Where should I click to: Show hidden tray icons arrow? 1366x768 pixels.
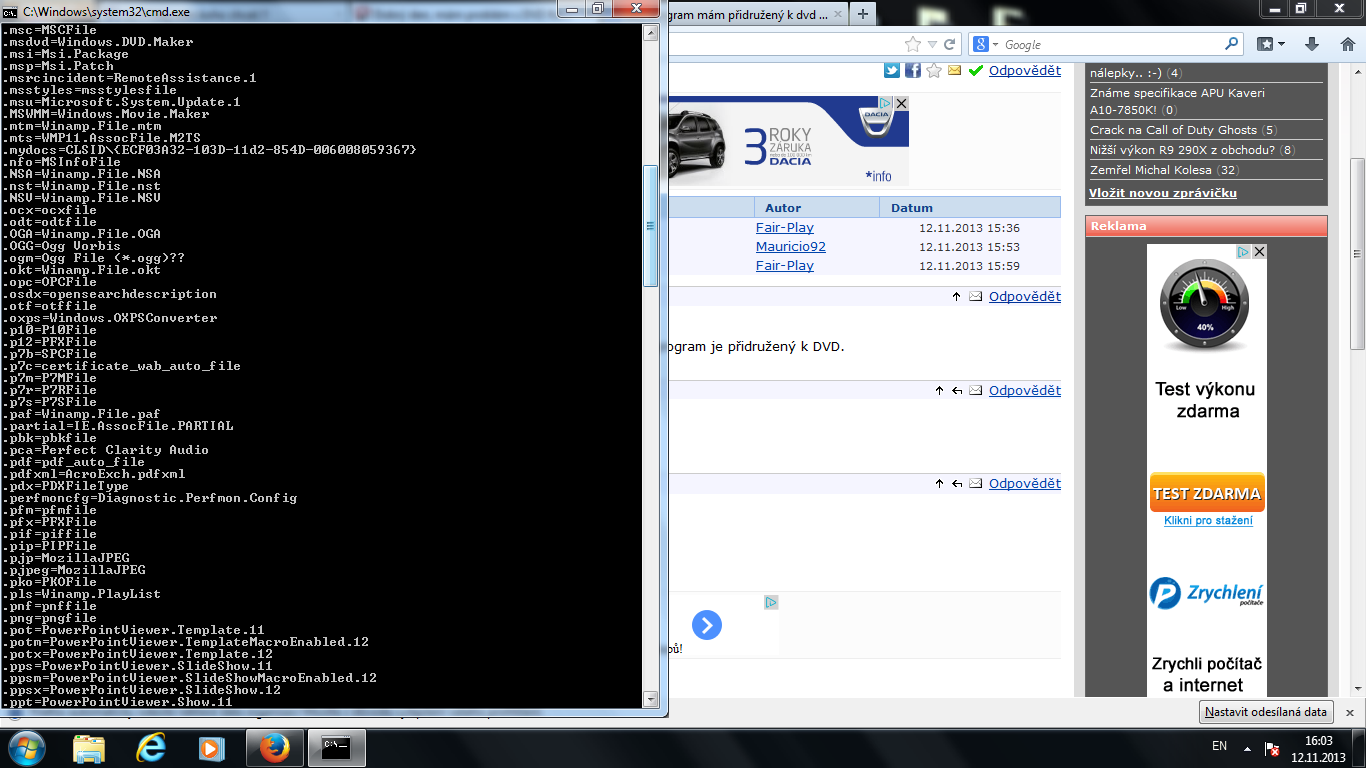[1246, 748]
